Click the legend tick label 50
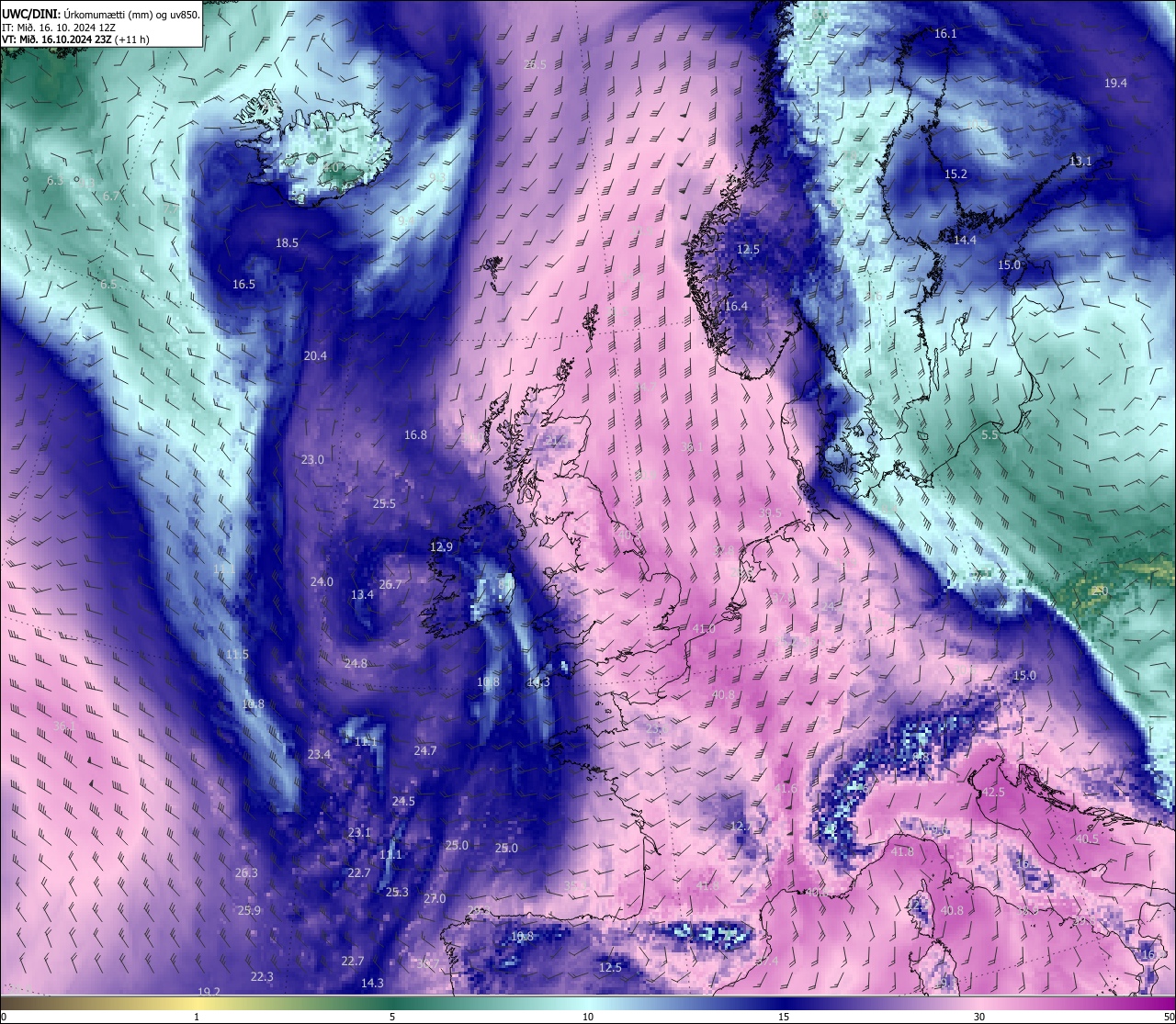The image size is (1176, 1024). tap(1169, 1017)
